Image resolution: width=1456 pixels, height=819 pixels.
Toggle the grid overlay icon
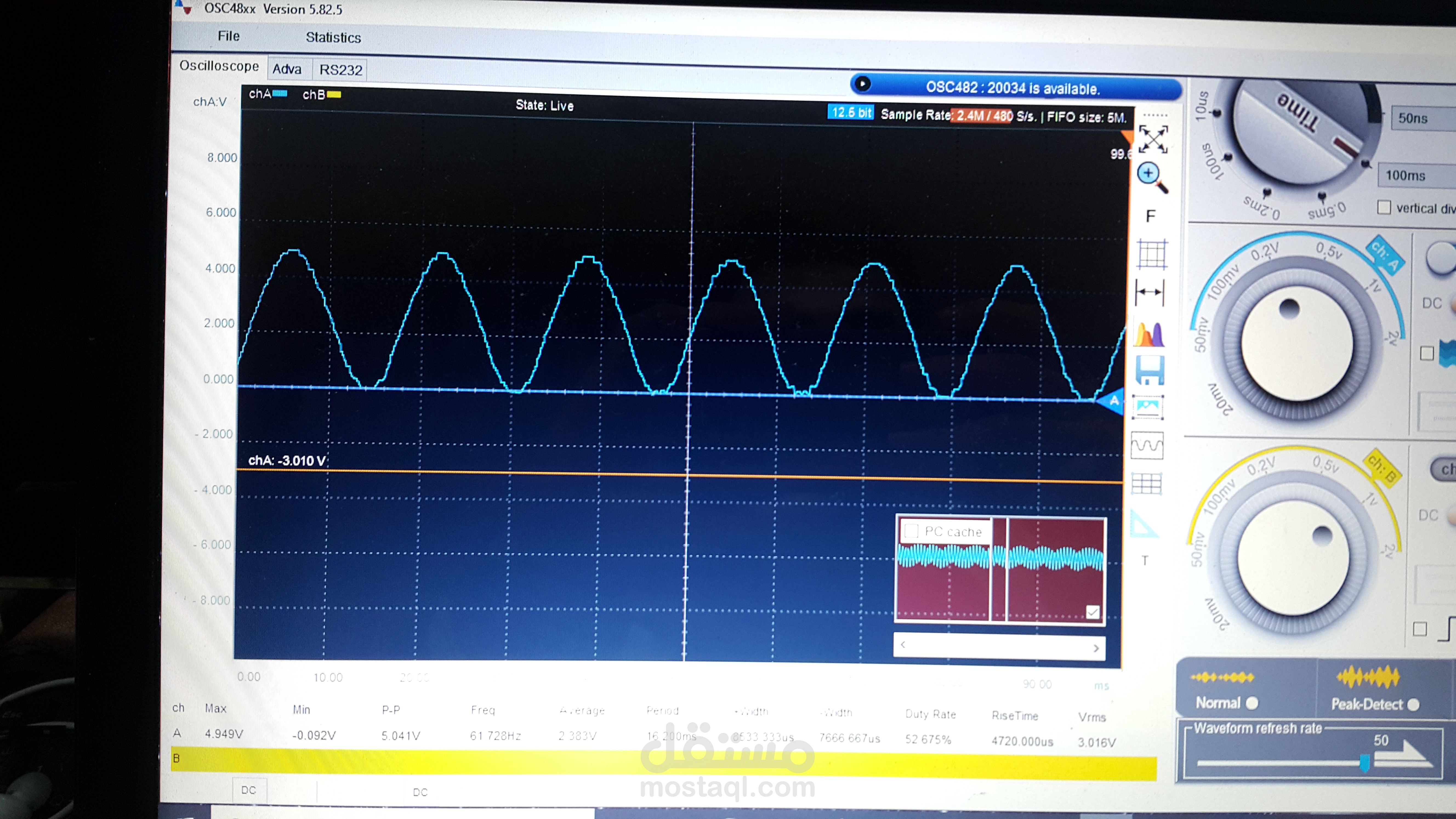tap(1152, 254)
